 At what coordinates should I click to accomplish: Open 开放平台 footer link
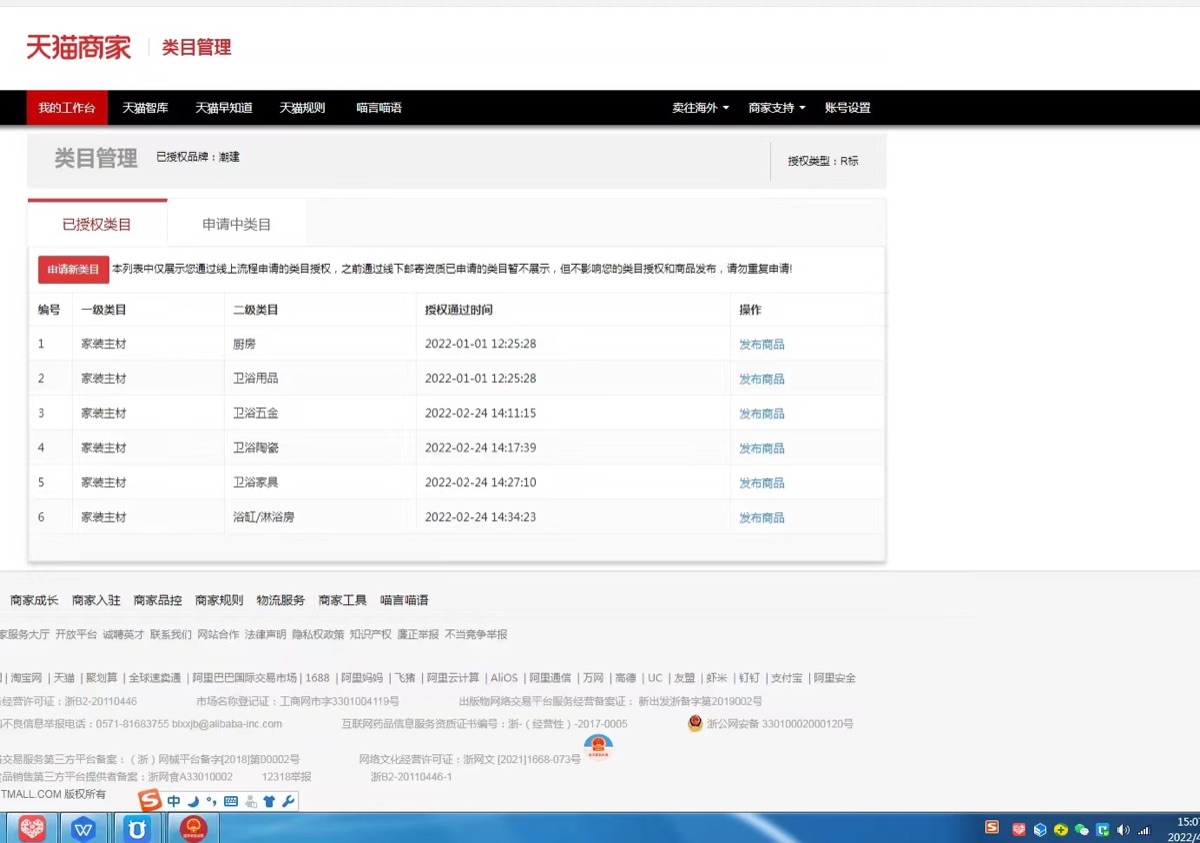[x=76, y=634]
